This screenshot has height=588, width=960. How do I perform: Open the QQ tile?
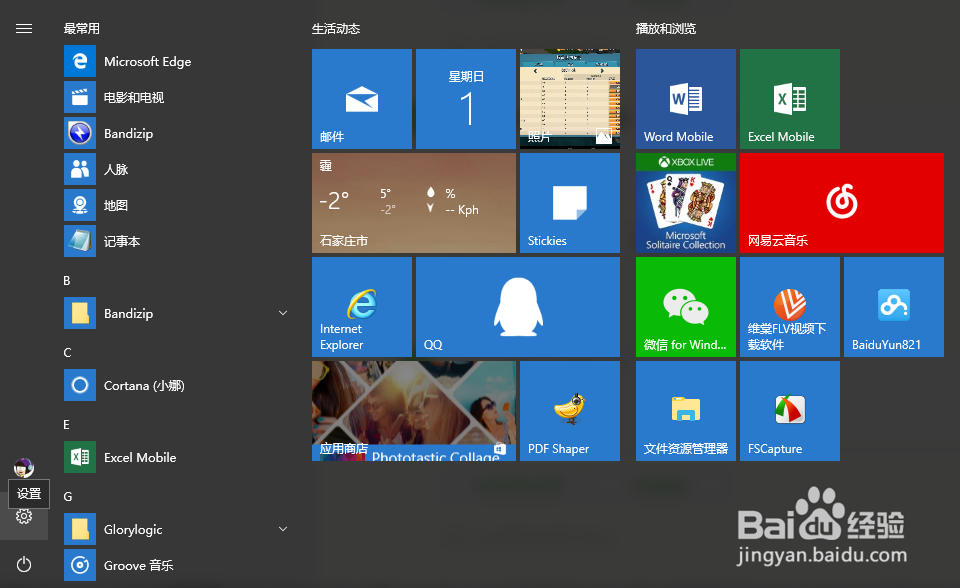pyautogui.click(x=517, y=306)
